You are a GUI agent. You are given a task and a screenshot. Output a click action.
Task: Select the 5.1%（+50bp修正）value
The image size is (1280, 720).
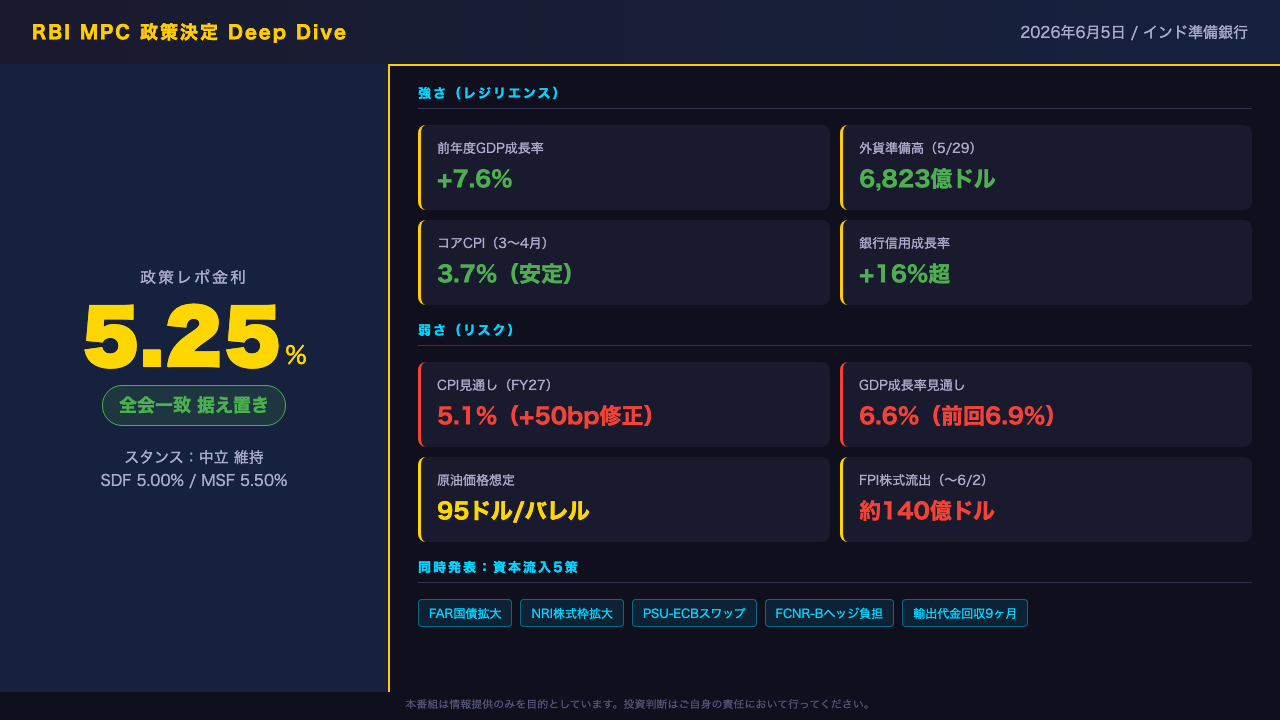coord(545,416)
